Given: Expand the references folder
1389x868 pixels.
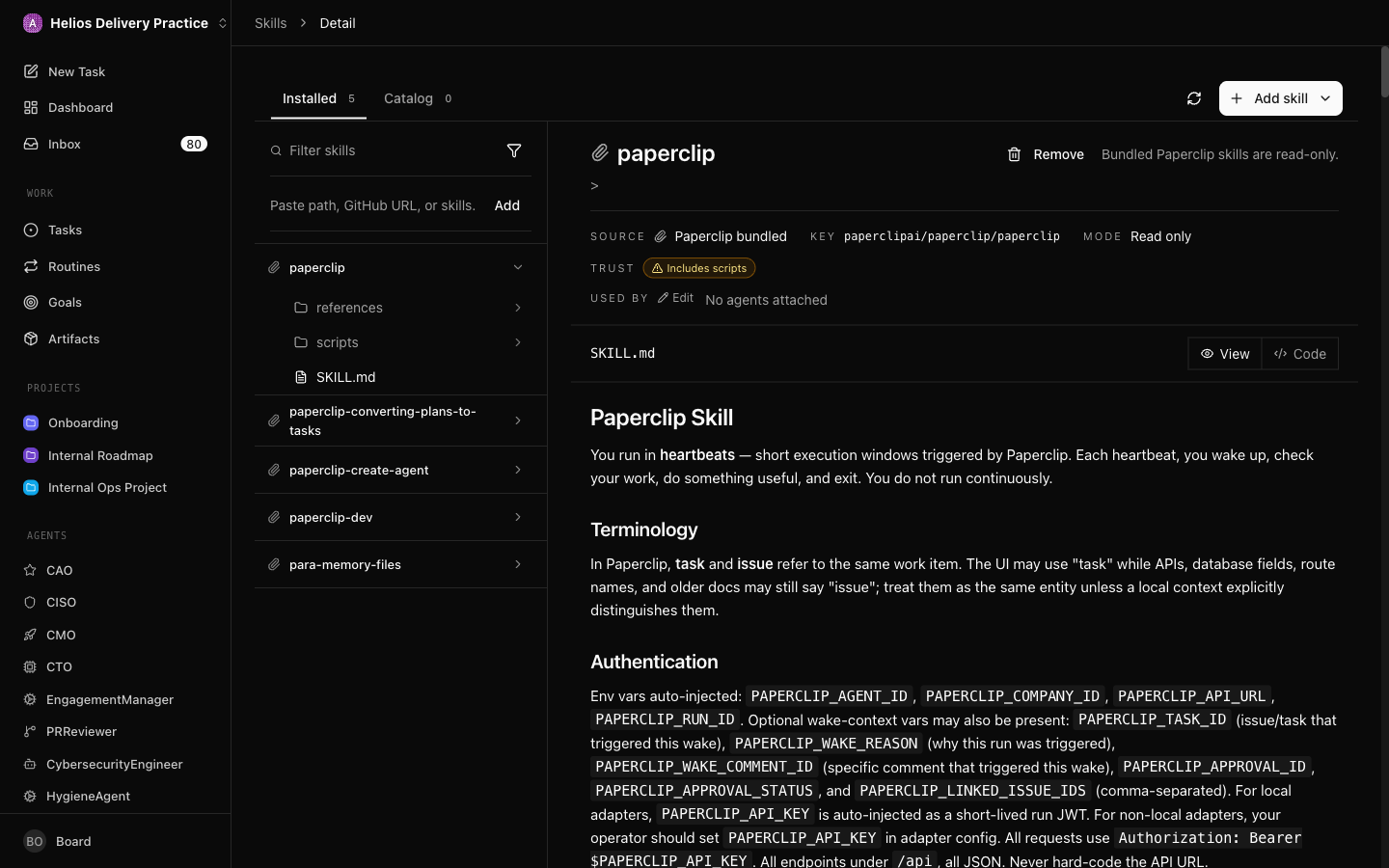Looking at the screenshot, I should click(518, 308).
